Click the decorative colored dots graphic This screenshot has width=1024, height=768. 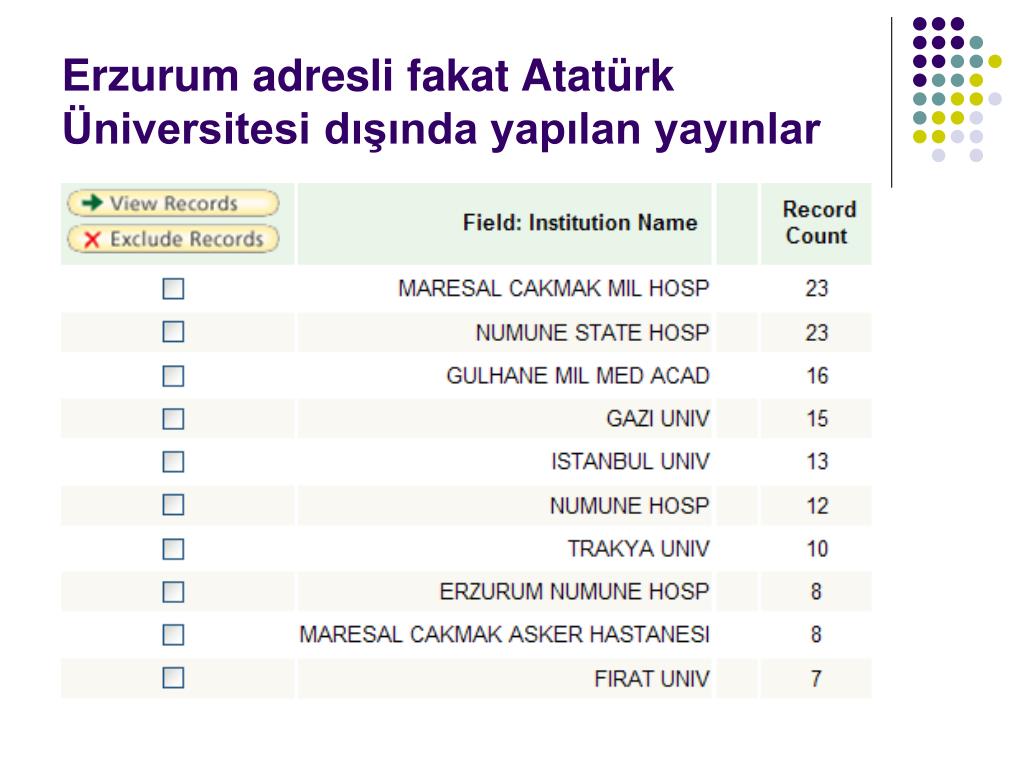pos(957,89)
